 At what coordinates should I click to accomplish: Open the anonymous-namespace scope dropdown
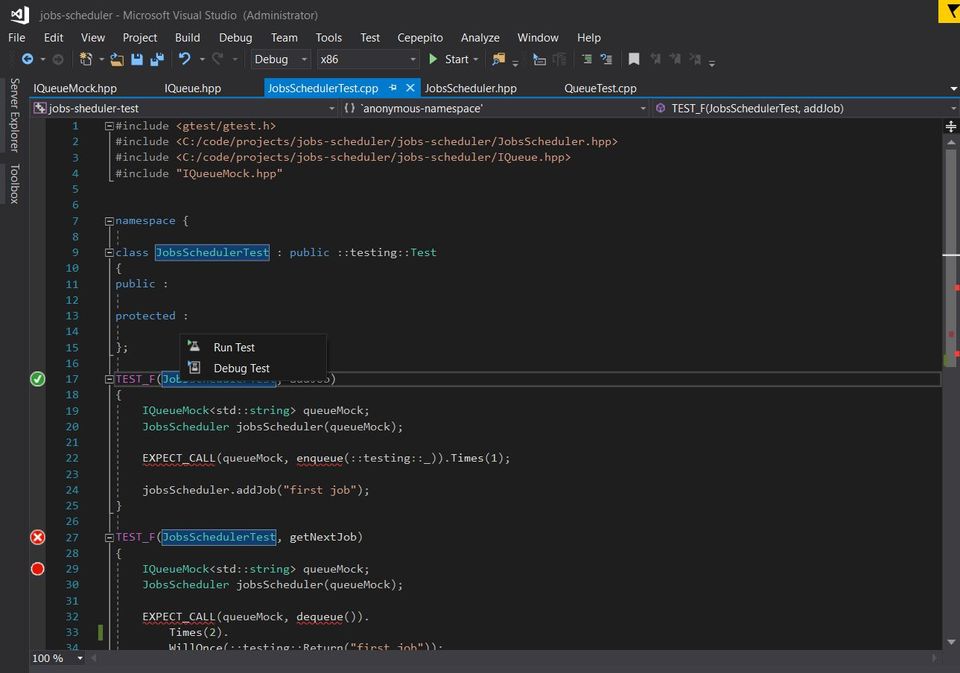coord(495,108)
